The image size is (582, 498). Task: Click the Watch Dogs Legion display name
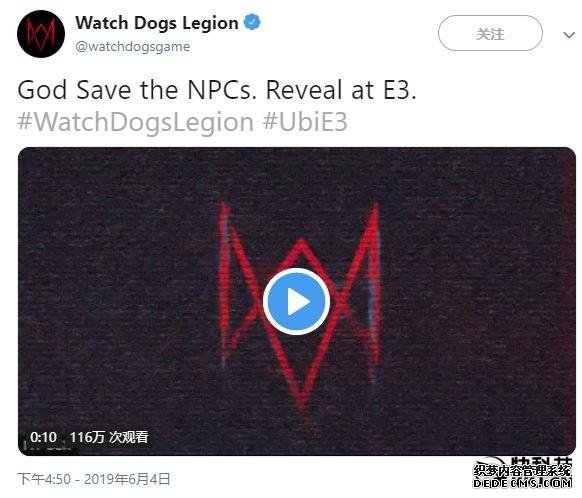coord(157,23)
